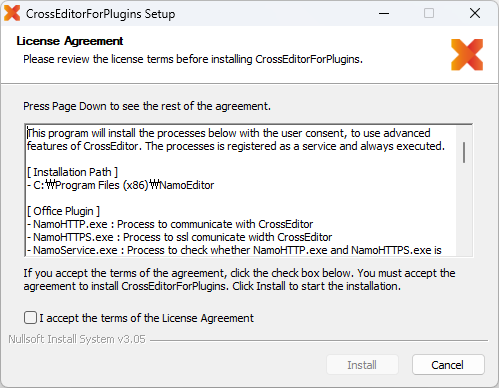
Task: Click the 'I accept the terms' label text
Action: [x=147, y=318]
